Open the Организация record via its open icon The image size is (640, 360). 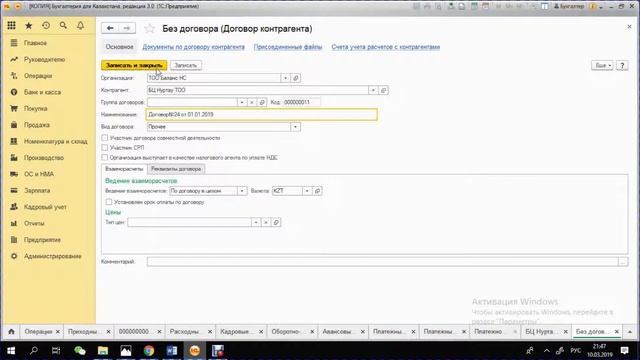point(296,78)
